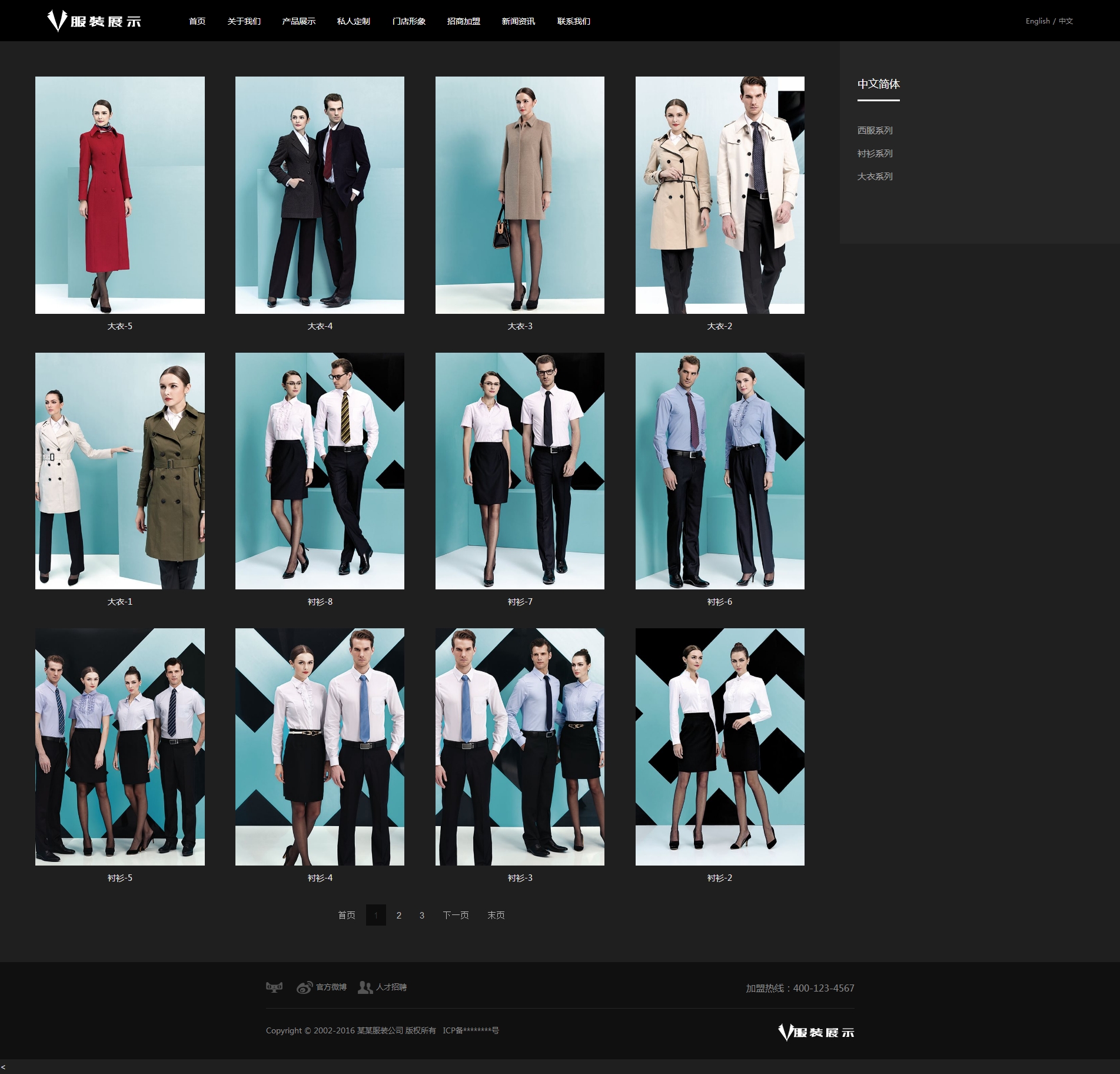1120x1074 pixels.
Task: Open the red coat 大衣-5 thumbnail
Action: point(120,195)
